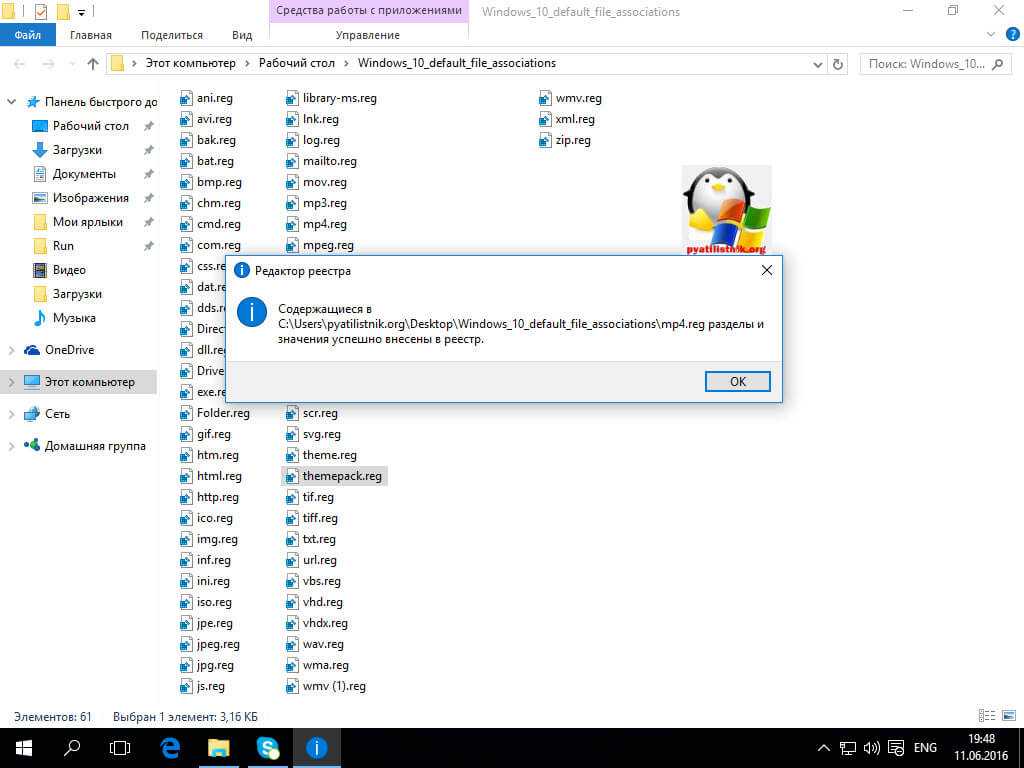Viewport: 1024px width, 768px height.
Task: Expand the Сеть tree node
Action: 11,414
